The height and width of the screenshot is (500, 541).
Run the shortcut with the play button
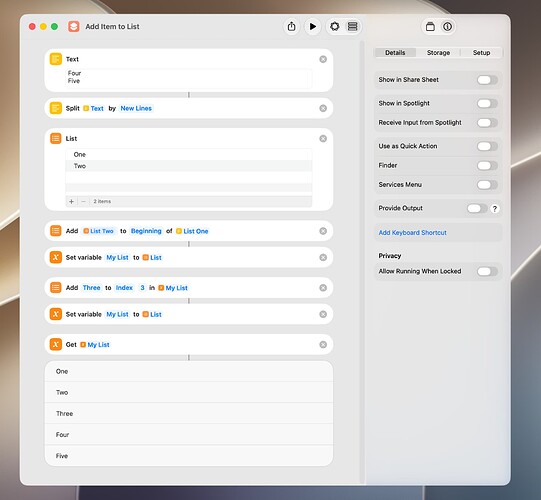[313, 27]
